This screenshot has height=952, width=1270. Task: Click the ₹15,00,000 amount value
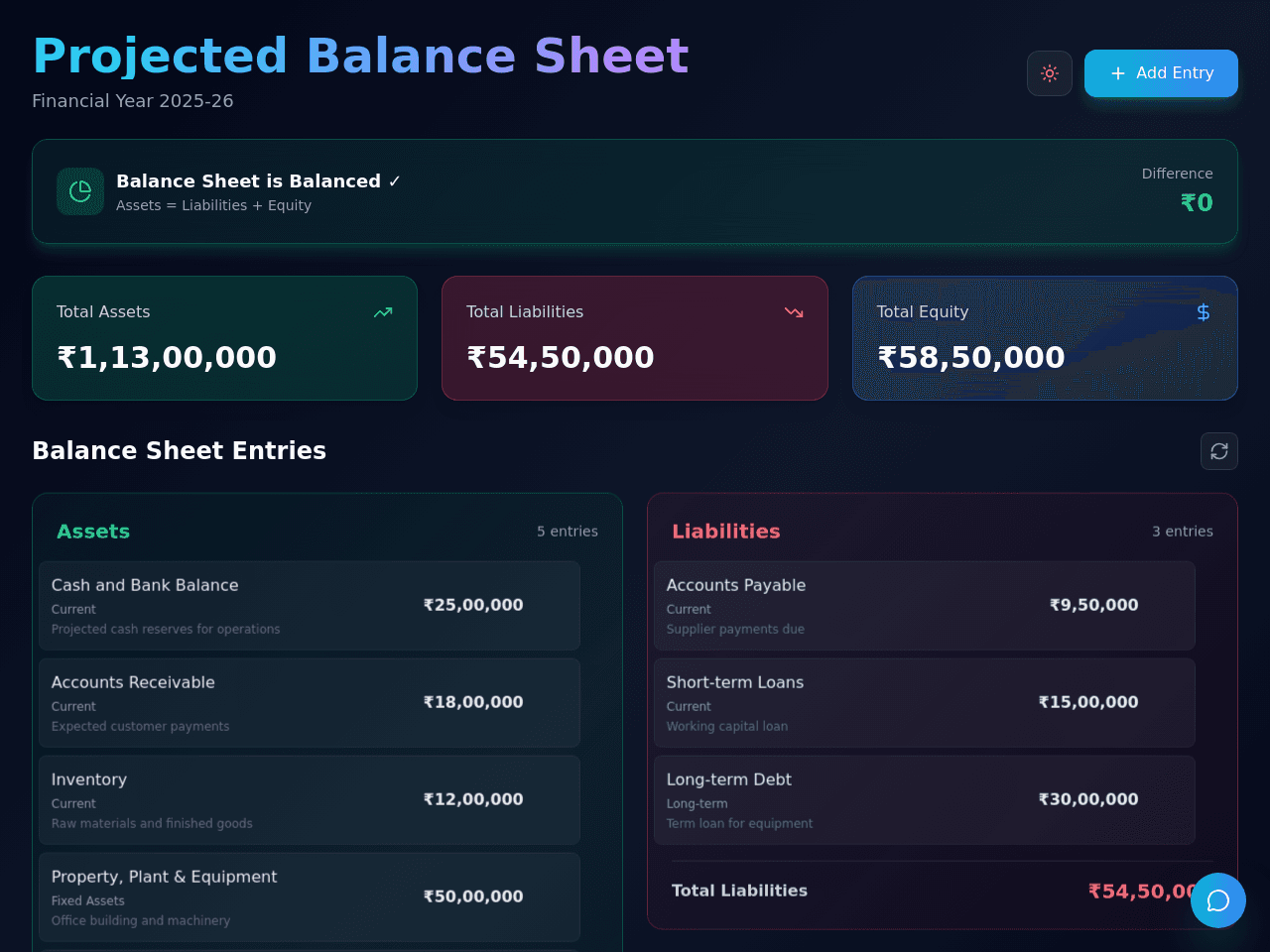pos(1088,702)
